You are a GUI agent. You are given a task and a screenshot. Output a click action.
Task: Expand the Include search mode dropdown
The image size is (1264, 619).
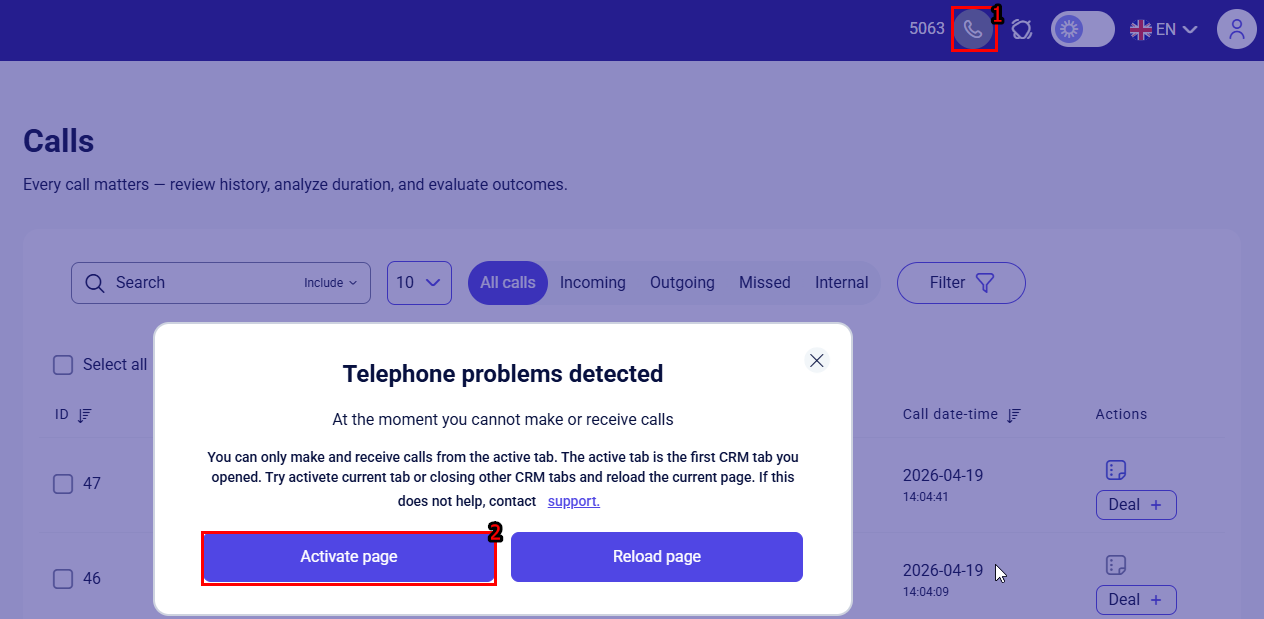click(330, 283)
